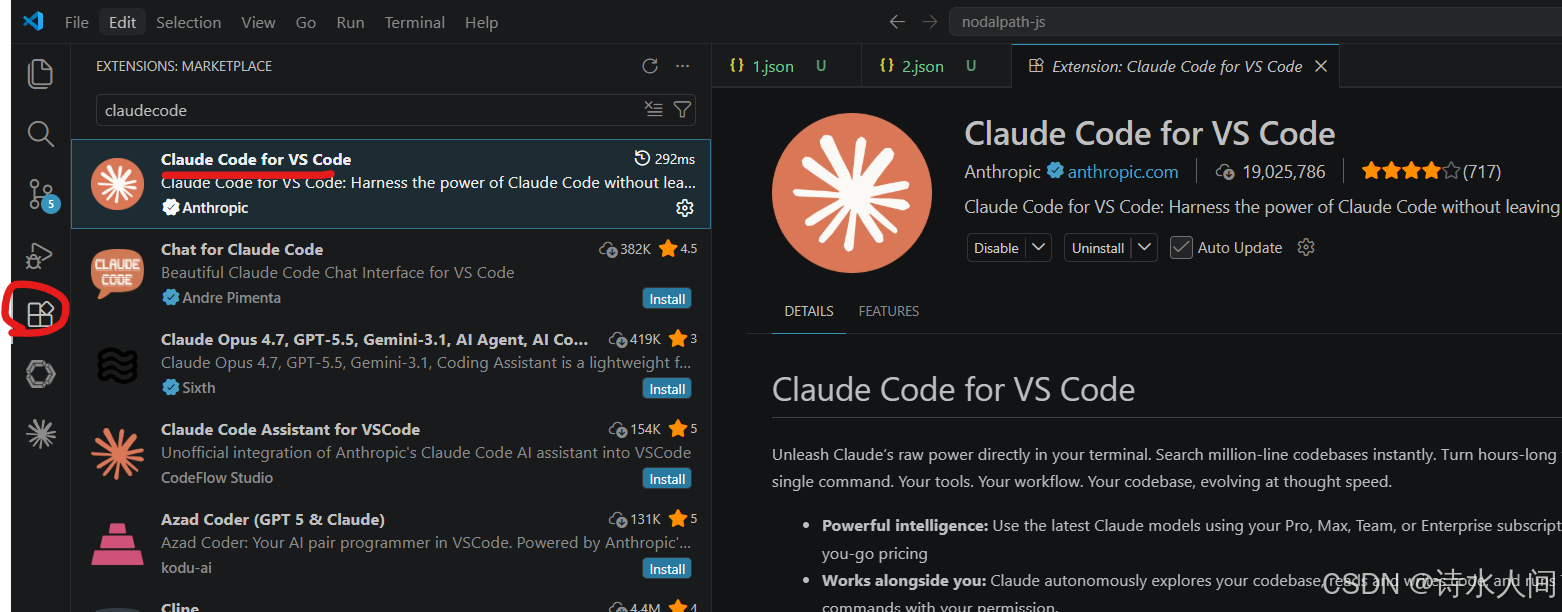Switch to the 2.json editor tab
This screenshot has height=612, width=1562.
coord(936,66)
